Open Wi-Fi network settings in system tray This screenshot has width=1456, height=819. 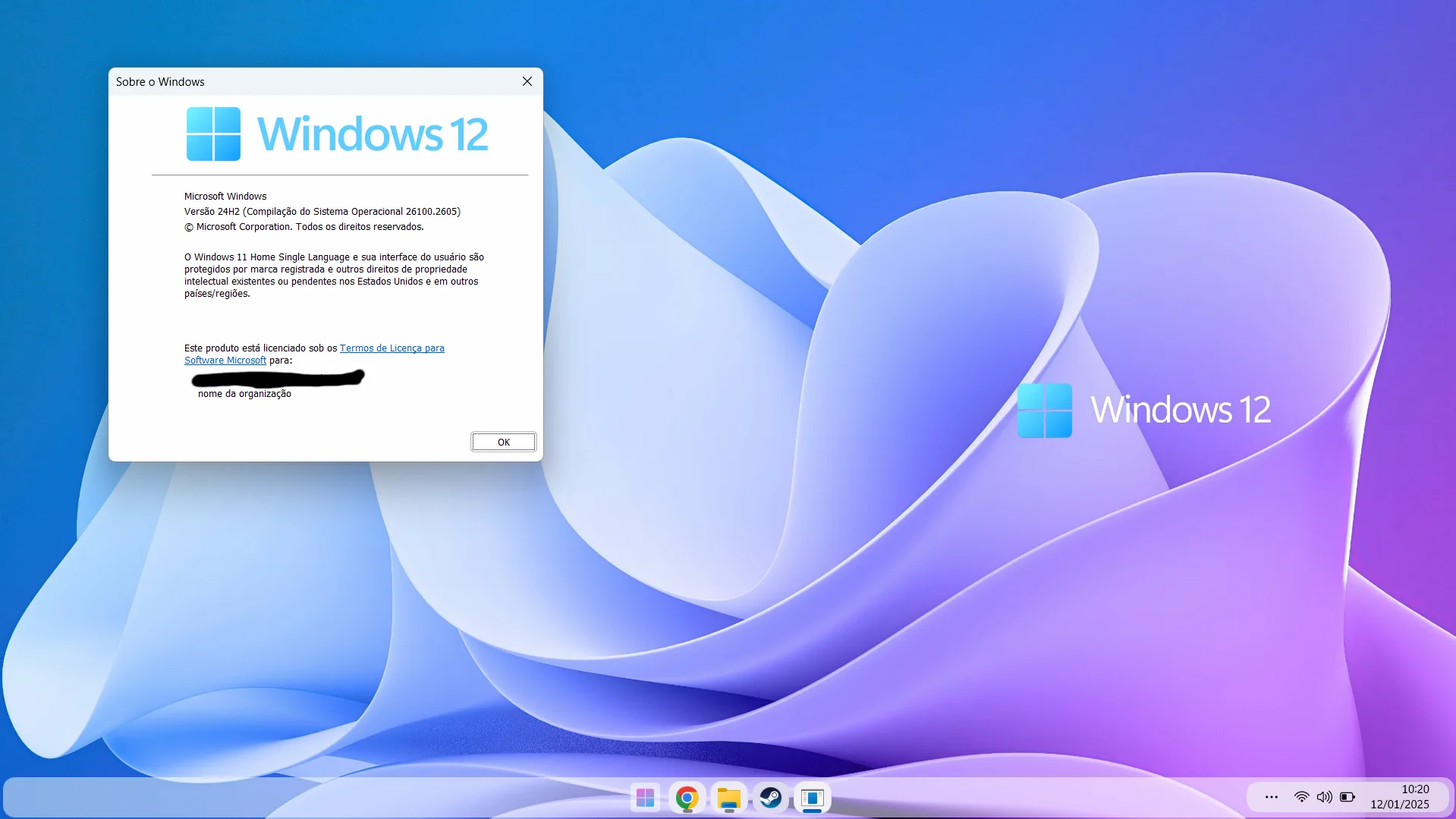point(1302,797)
